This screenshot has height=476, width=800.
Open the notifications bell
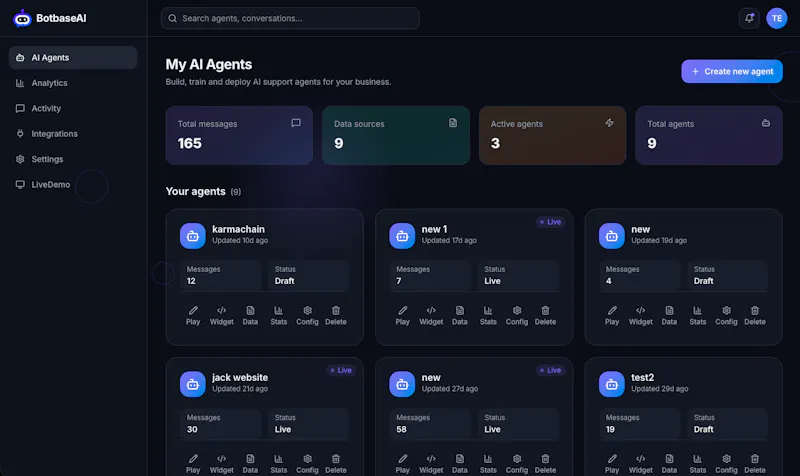pyautogui.click(x=749, y=18)
